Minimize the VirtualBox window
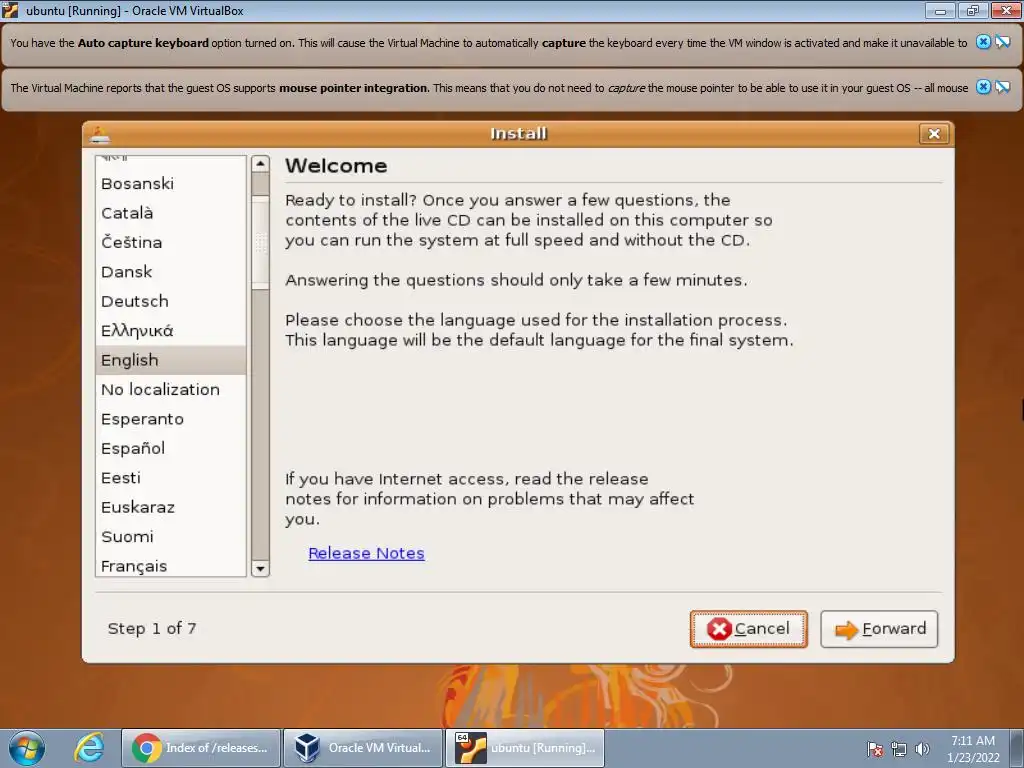The height and width of the screenshot is (768, 1024). (940, 10)
